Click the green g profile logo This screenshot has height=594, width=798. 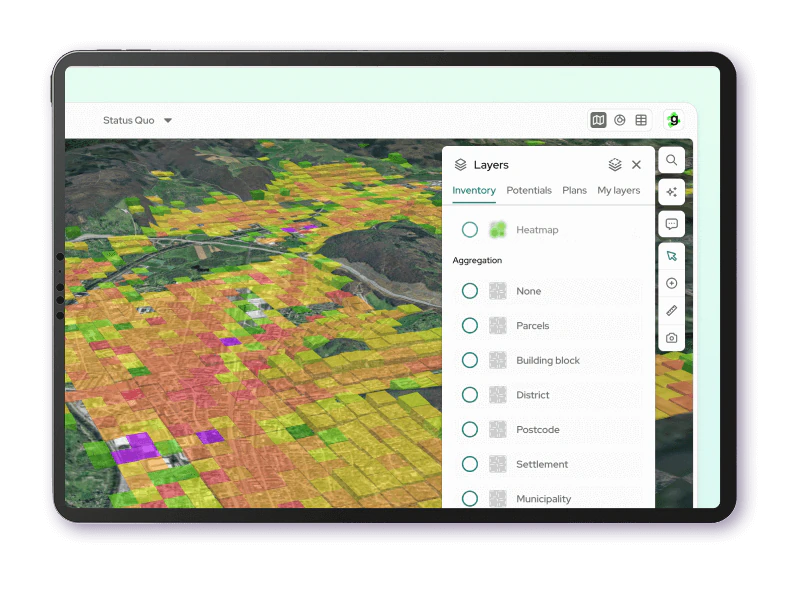tap(674, 120)
